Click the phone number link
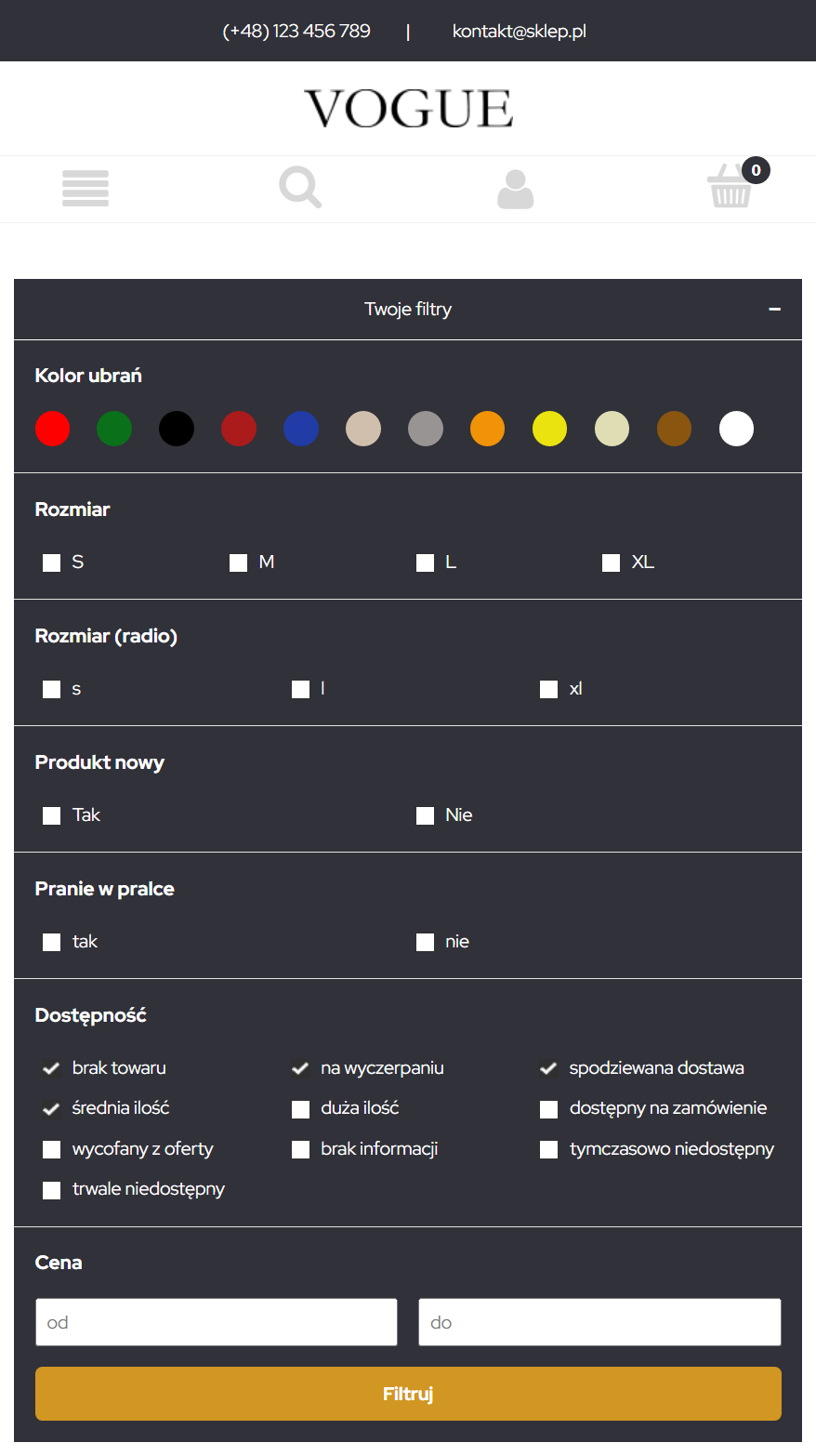816x1456 pixels. click(x=296, y=31)
